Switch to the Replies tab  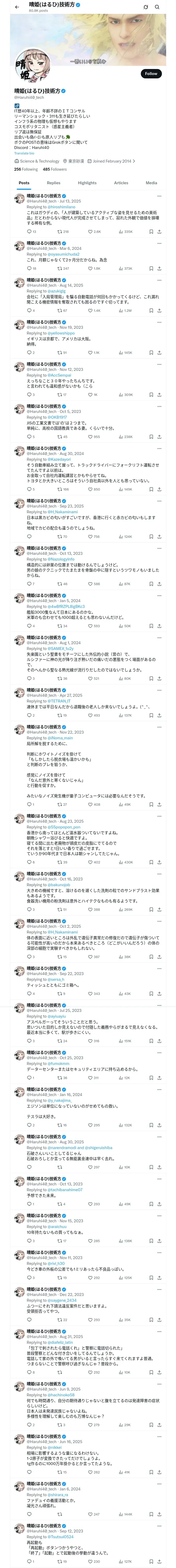tap(53, 183)
